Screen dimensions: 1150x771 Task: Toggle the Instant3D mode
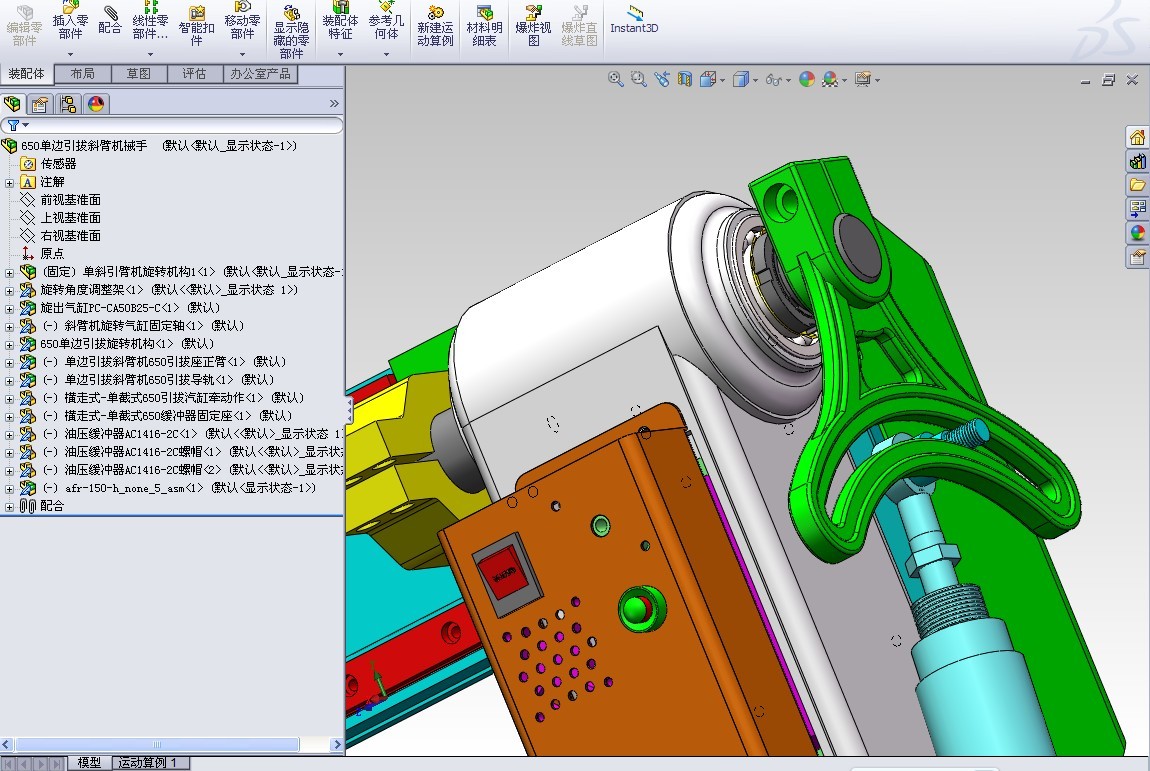click(x=634, y=22)
